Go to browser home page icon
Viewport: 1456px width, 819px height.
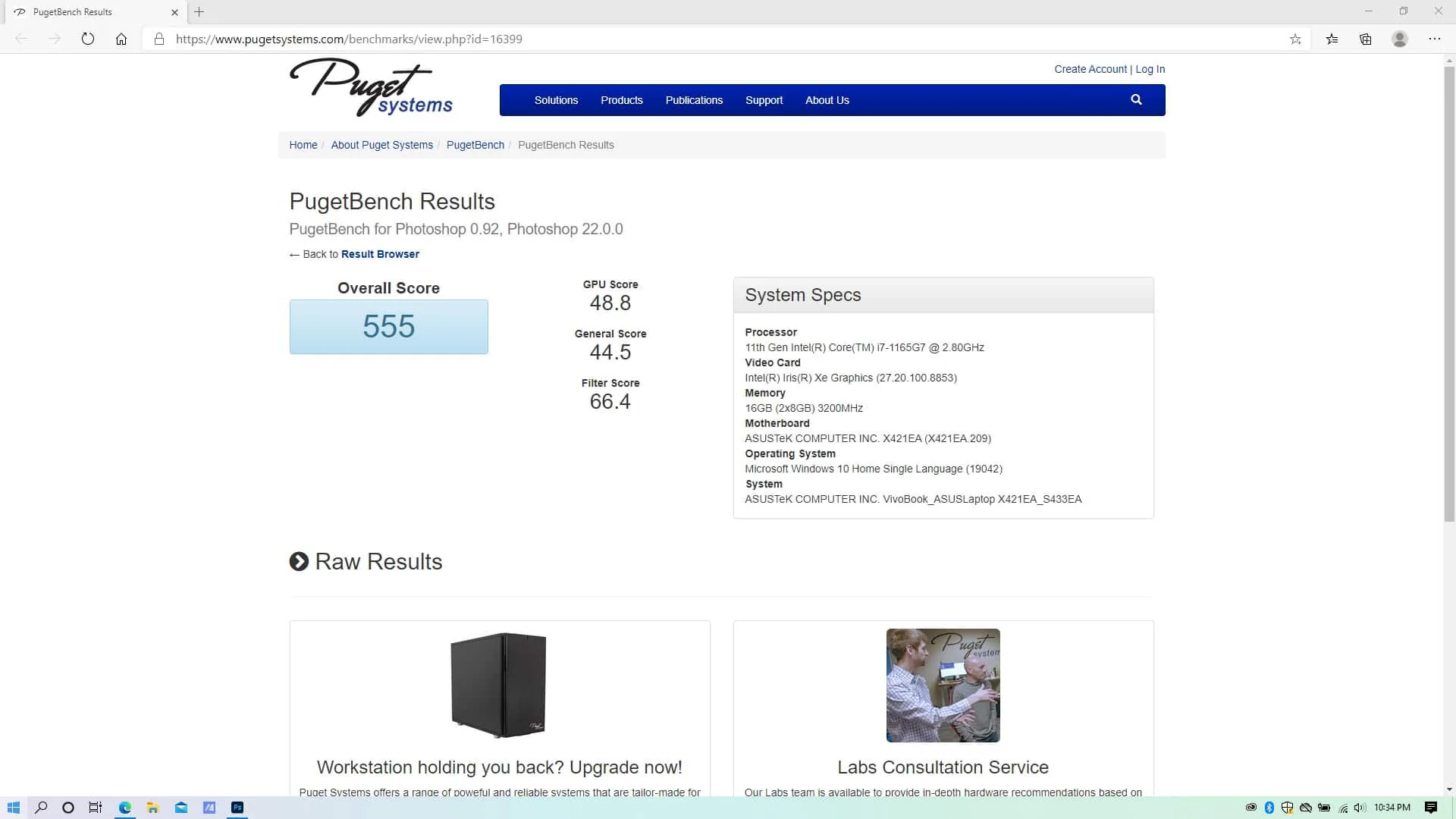(x=121, y=39)
